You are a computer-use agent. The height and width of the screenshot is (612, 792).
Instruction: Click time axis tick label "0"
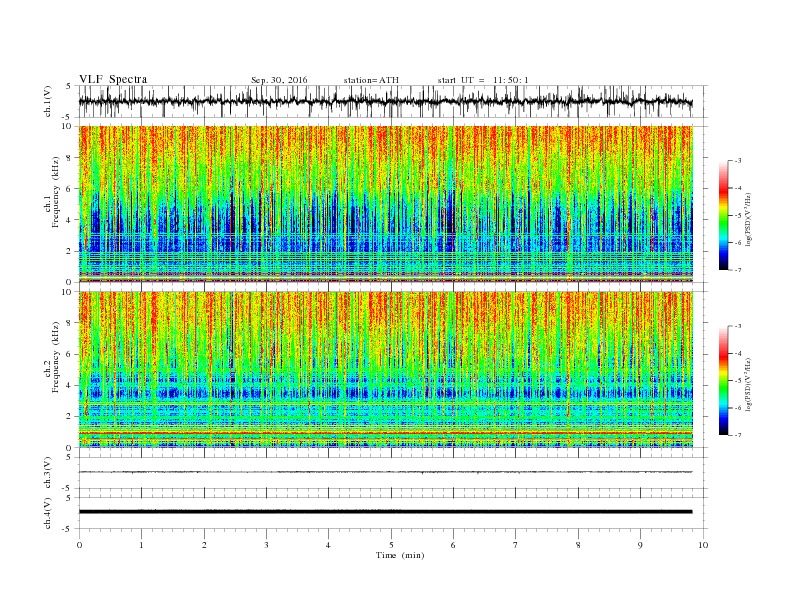point(79,545)
